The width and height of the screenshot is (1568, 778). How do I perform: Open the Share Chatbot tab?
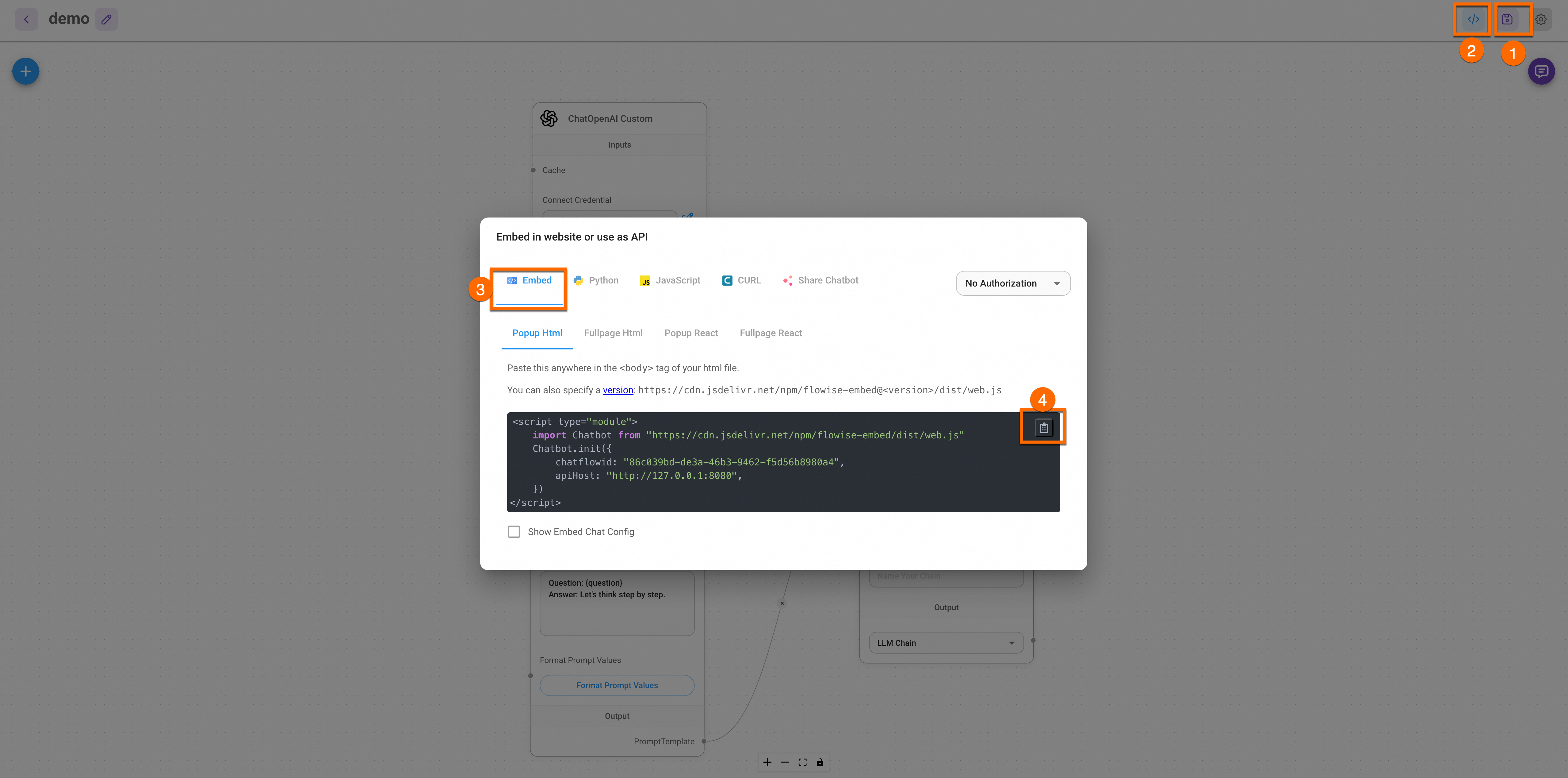(x=820, y=280)
